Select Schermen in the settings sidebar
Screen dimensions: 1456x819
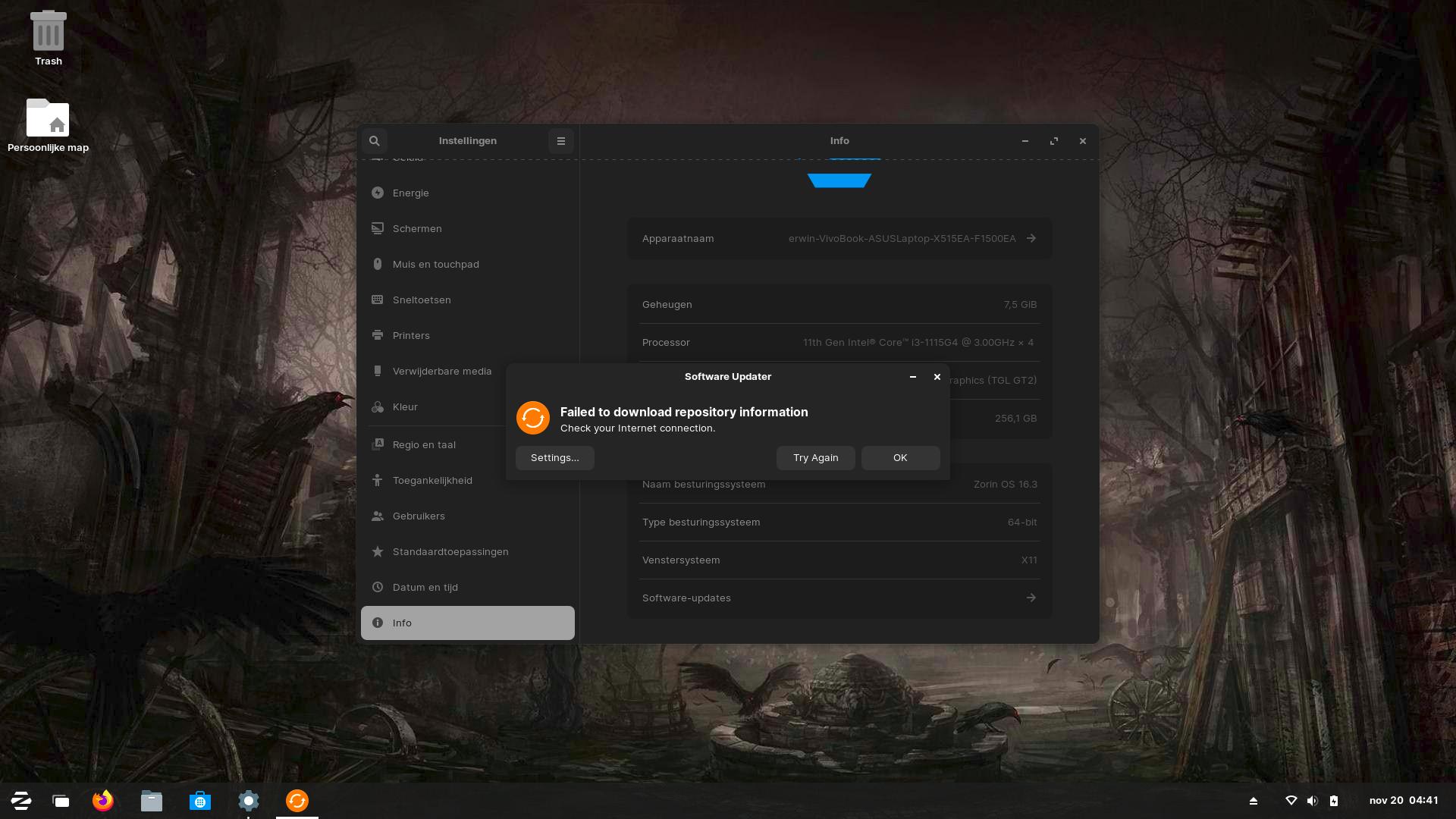(468, 229)
